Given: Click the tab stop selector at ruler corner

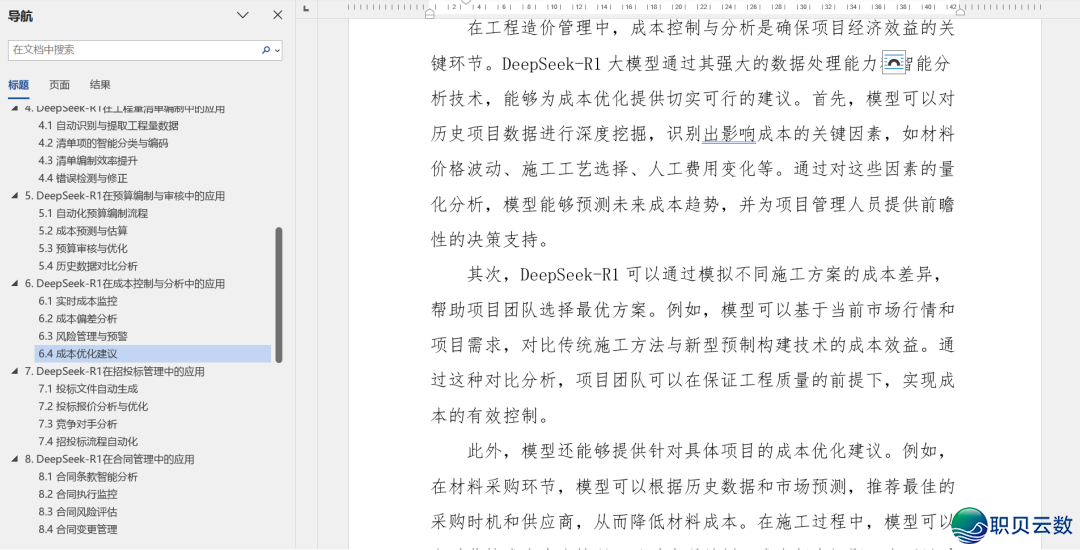Looking at the screenshot, I should click(307, 8).
